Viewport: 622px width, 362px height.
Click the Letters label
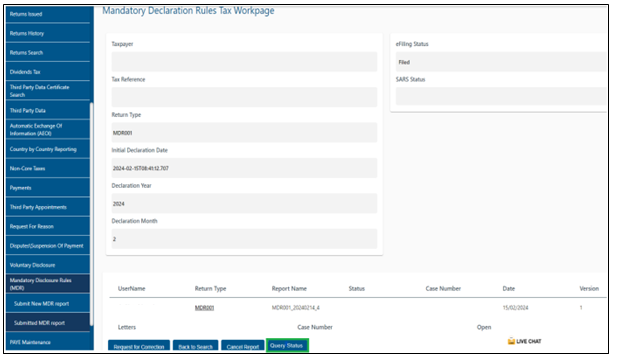pyautogui.click(x=127, y=327)
